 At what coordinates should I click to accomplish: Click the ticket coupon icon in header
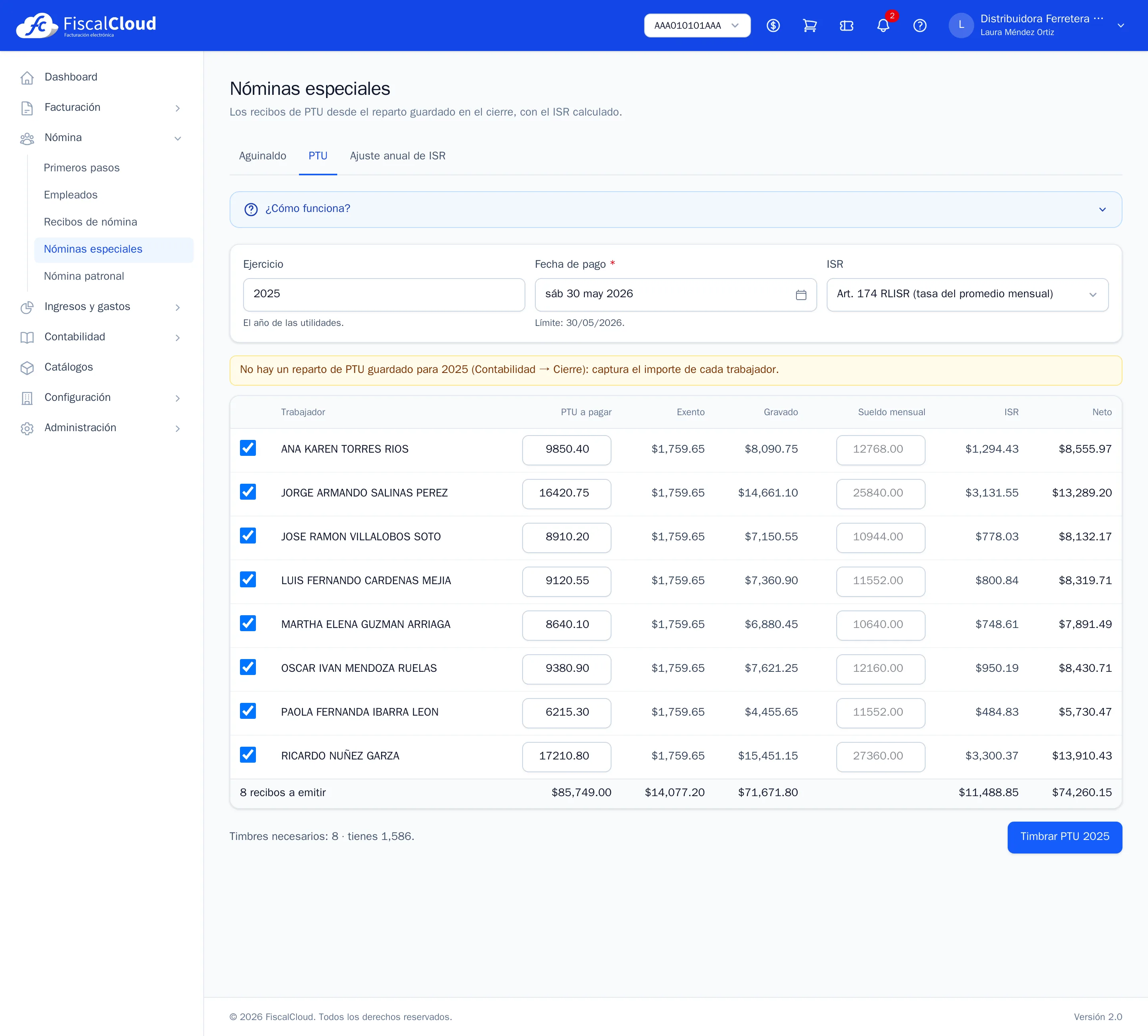tap(846, 26)
